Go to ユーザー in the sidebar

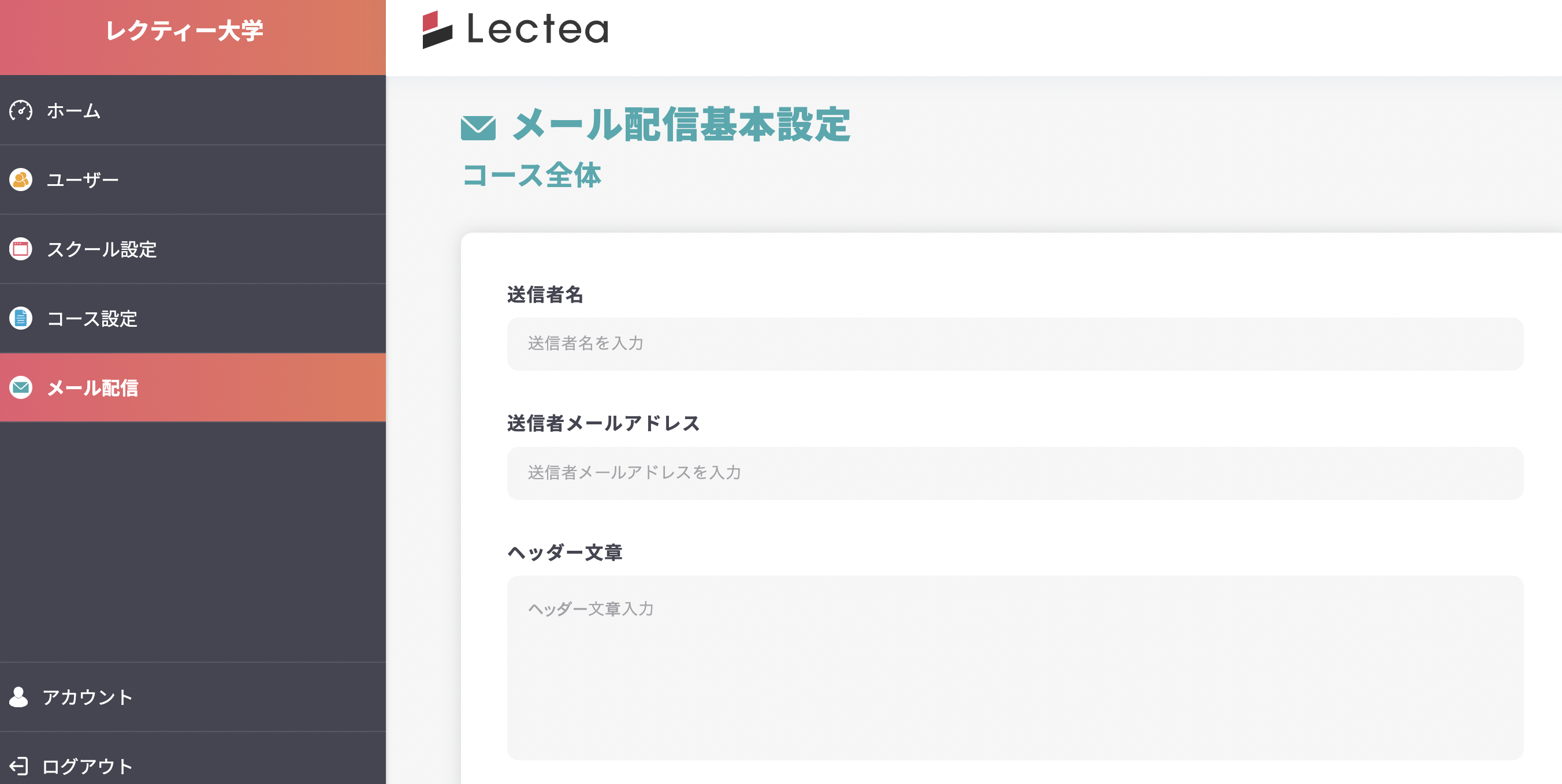pyautogui.click(x=83, y=180)
